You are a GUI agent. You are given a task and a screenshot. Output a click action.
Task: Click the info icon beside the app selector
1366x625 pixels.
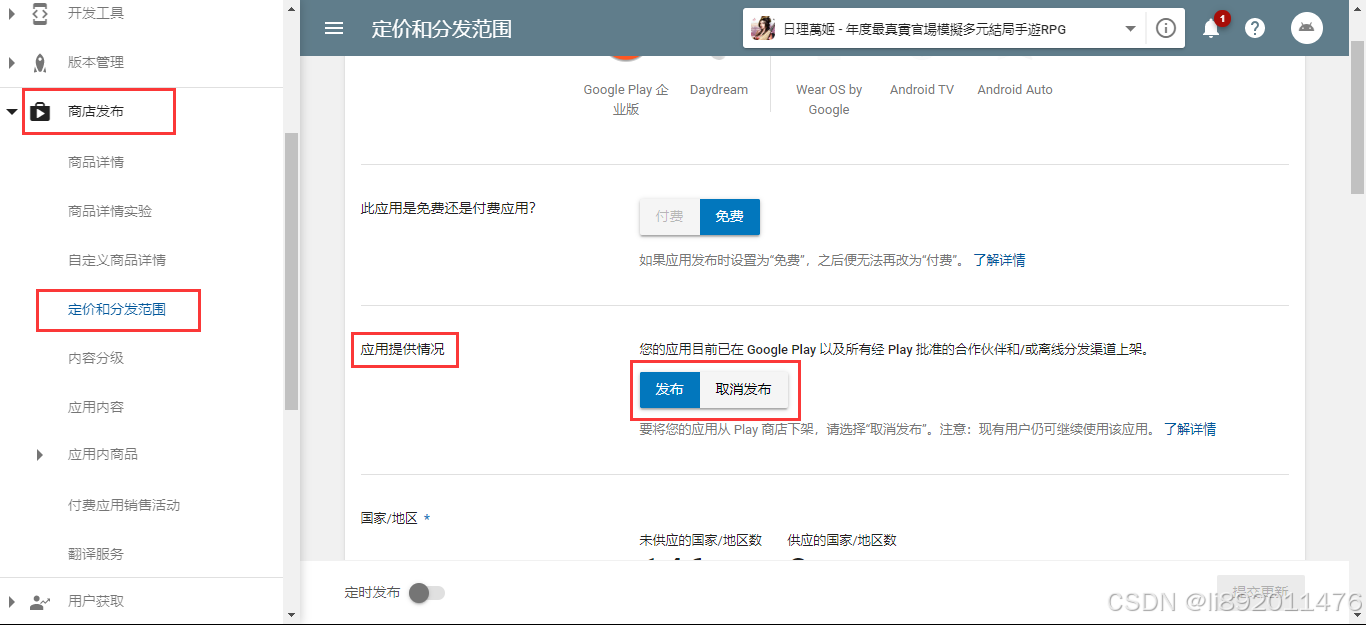(1165, 28)
